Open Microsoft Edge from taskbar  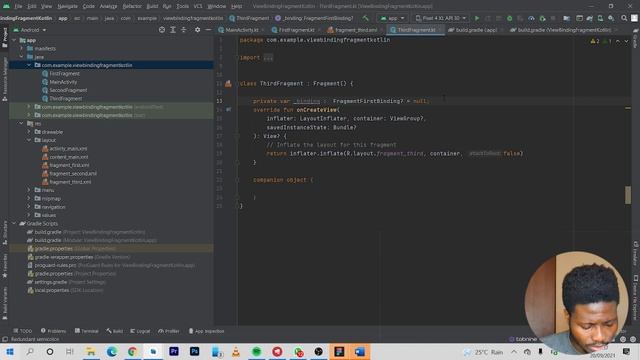click(x=112, y=351)
